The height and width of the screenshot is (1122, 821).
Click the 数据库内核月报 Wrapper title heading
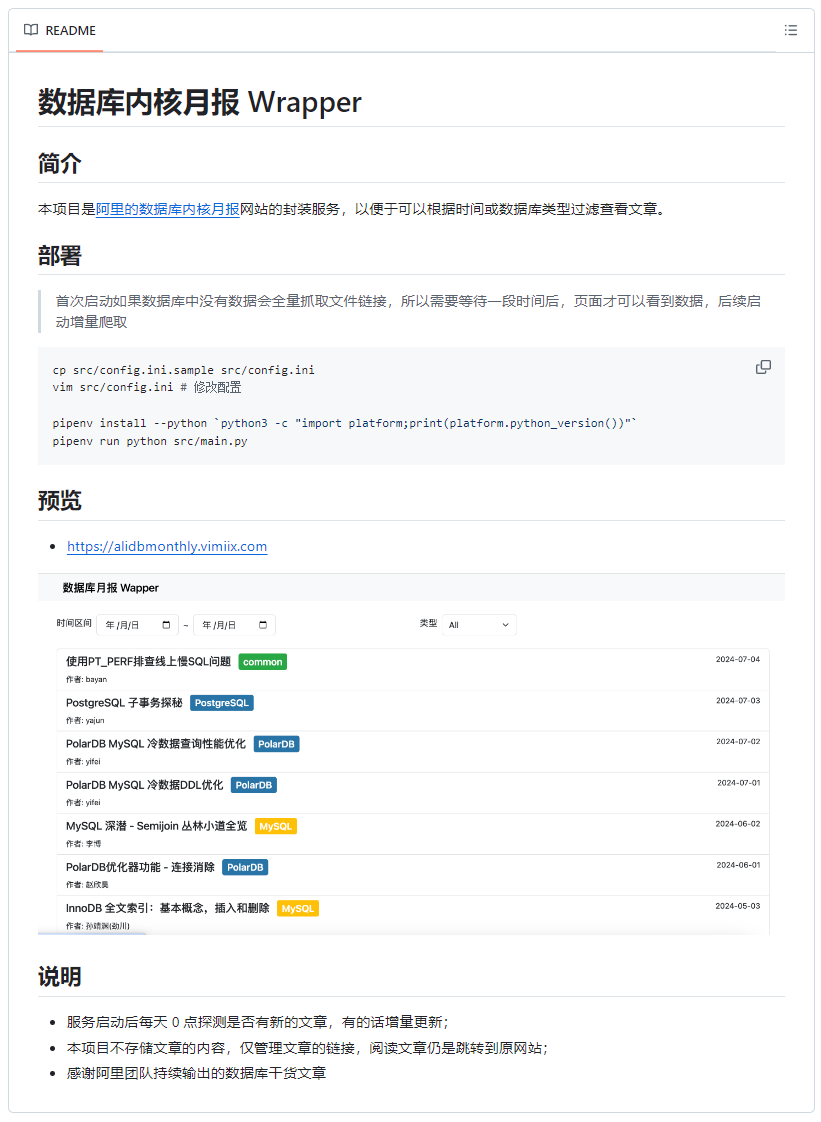click(x=200, y=102)
